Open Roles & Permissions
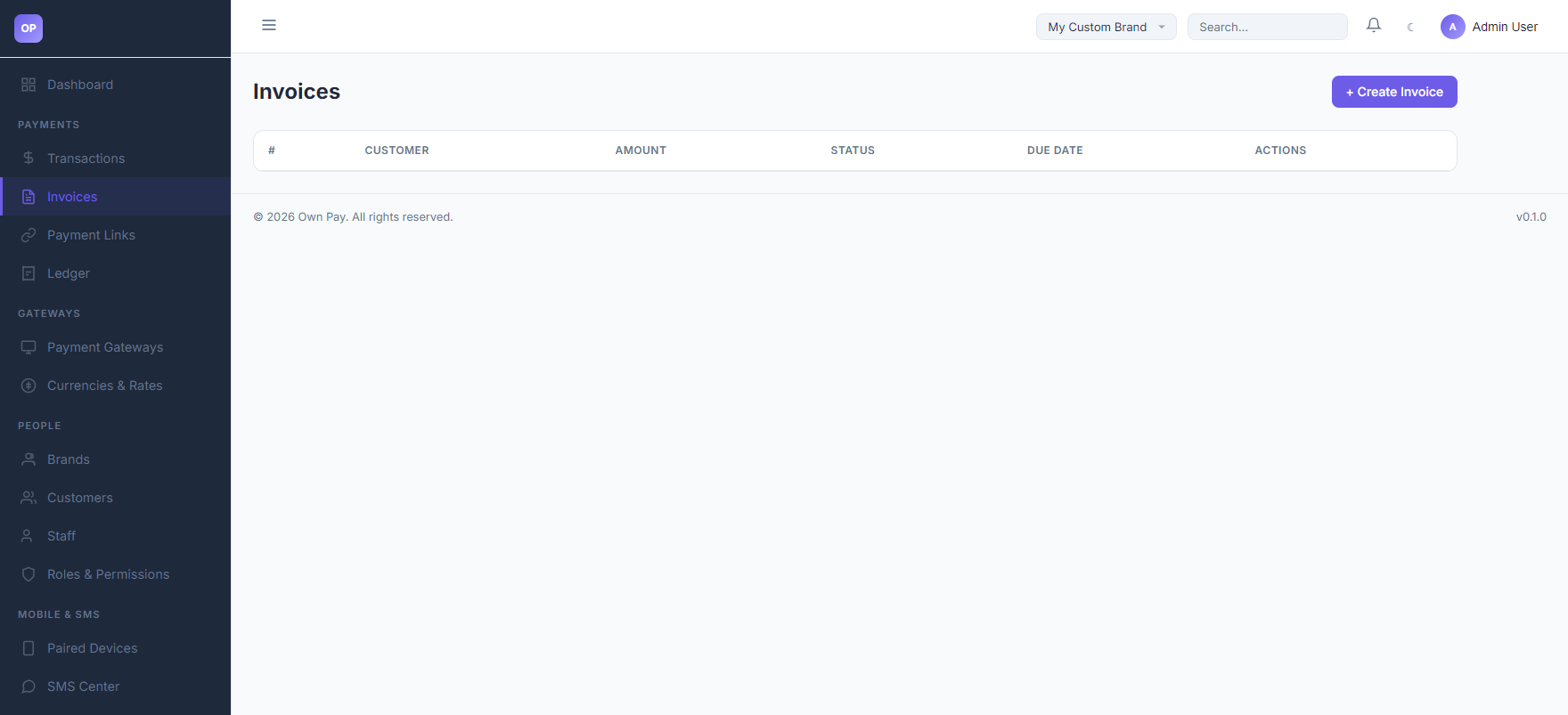This screenshot has height=715, width=1568. [x=116, y=574]
